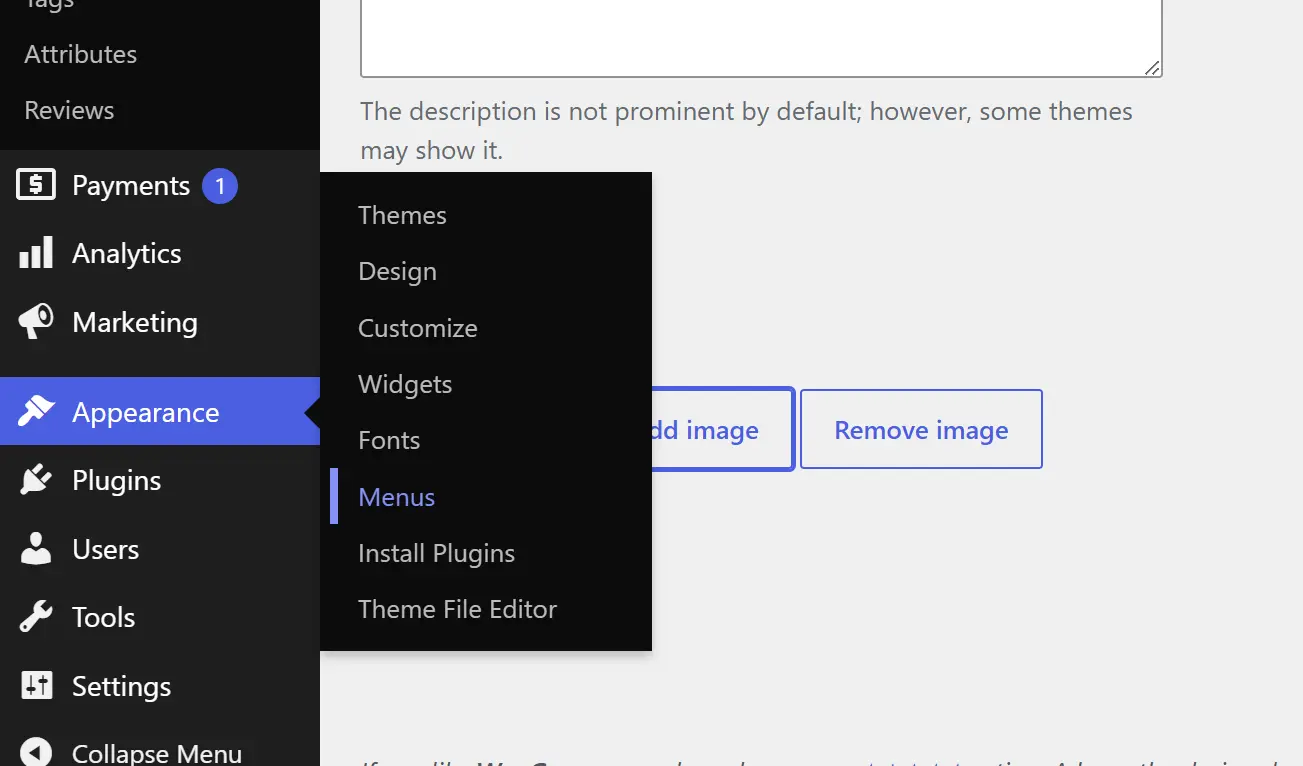Click the Add image button
This screenshot has width=1303, height=766.
[722, 429]
